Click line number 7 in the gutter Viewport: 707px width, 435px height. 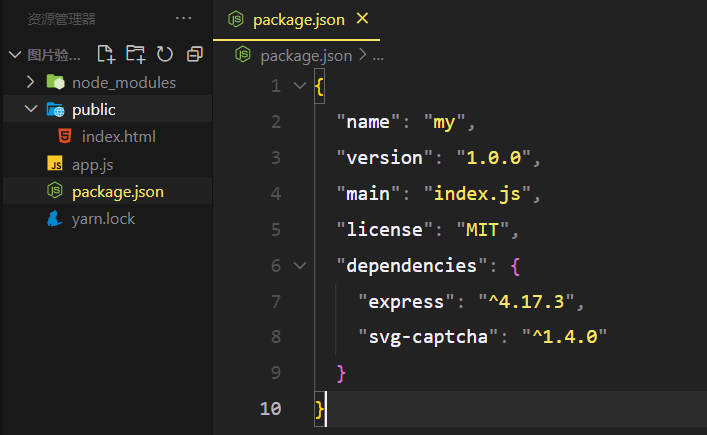[276, 301]
